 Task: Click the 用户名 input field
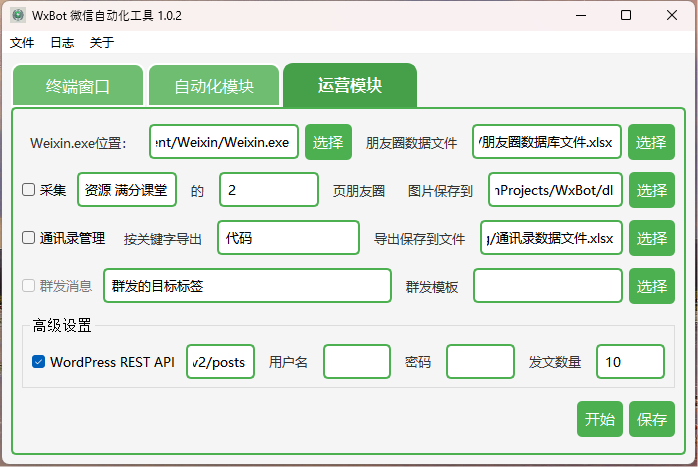pos(357,361)
